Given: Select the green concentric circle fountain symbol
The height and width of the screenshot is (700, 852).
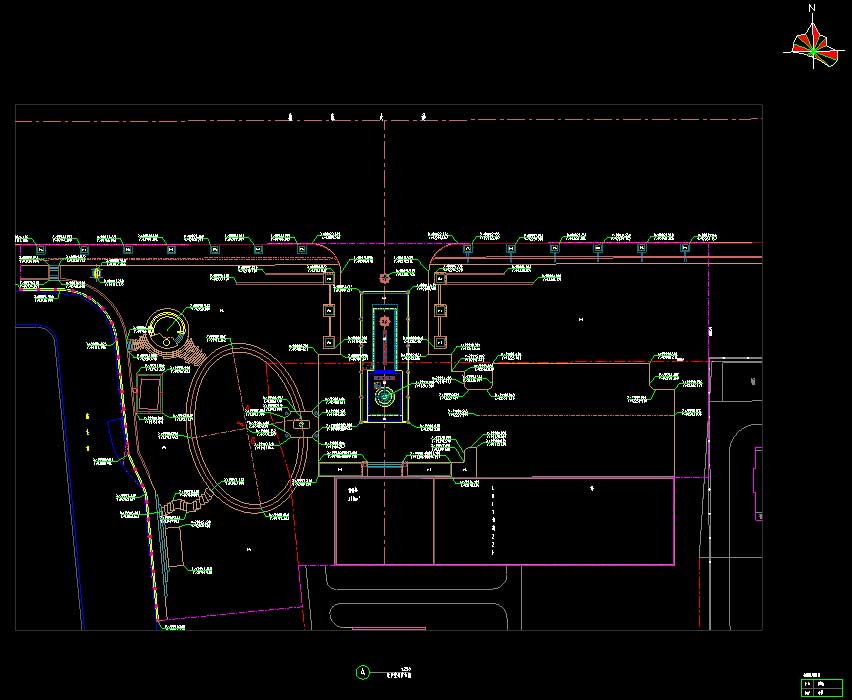Looking at the screenshot, I should 383,397.
